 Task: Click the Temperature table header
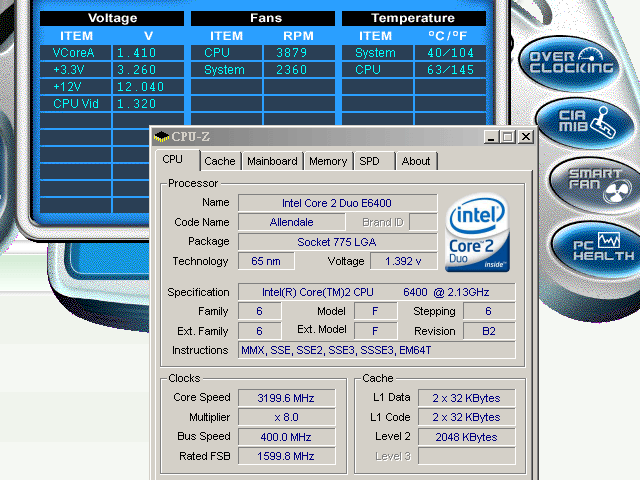(x=413, y=18)
